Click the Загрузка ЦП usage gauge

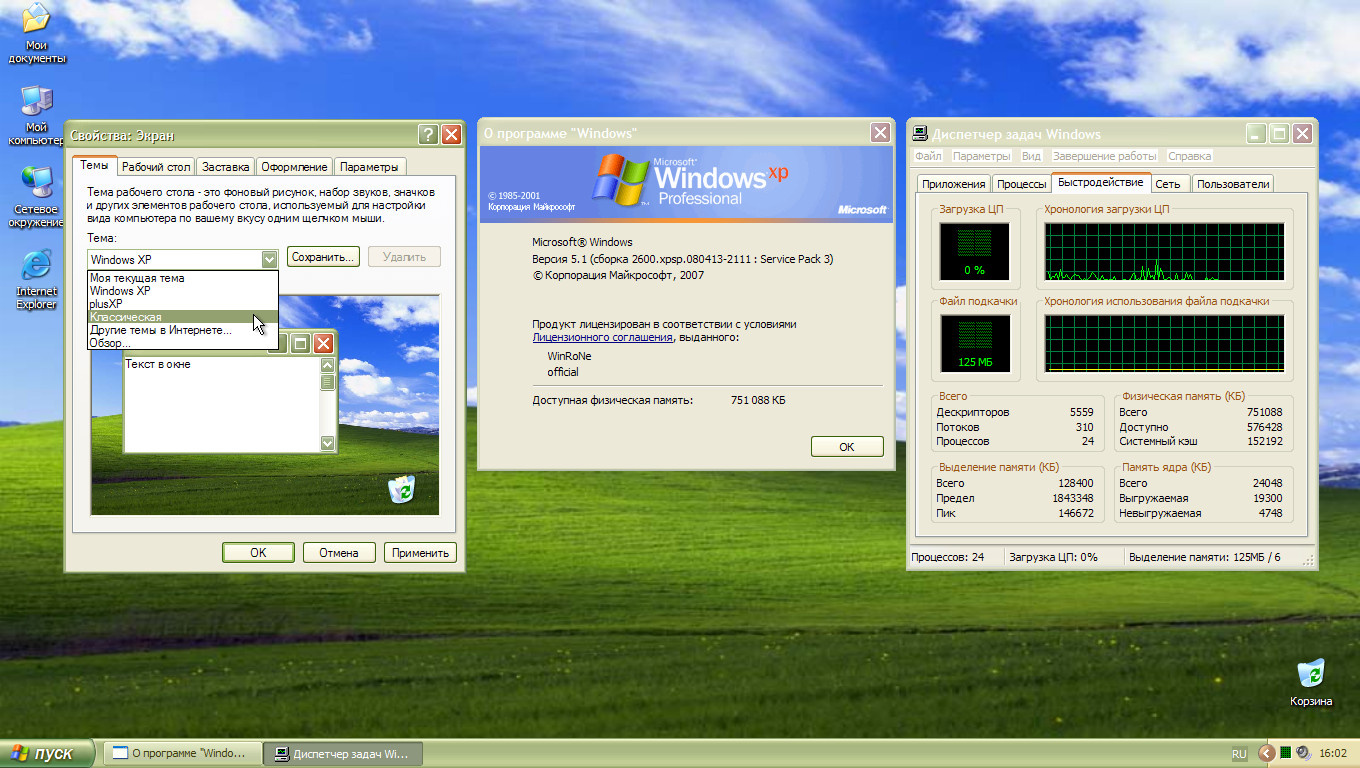[x=975, y=251]
